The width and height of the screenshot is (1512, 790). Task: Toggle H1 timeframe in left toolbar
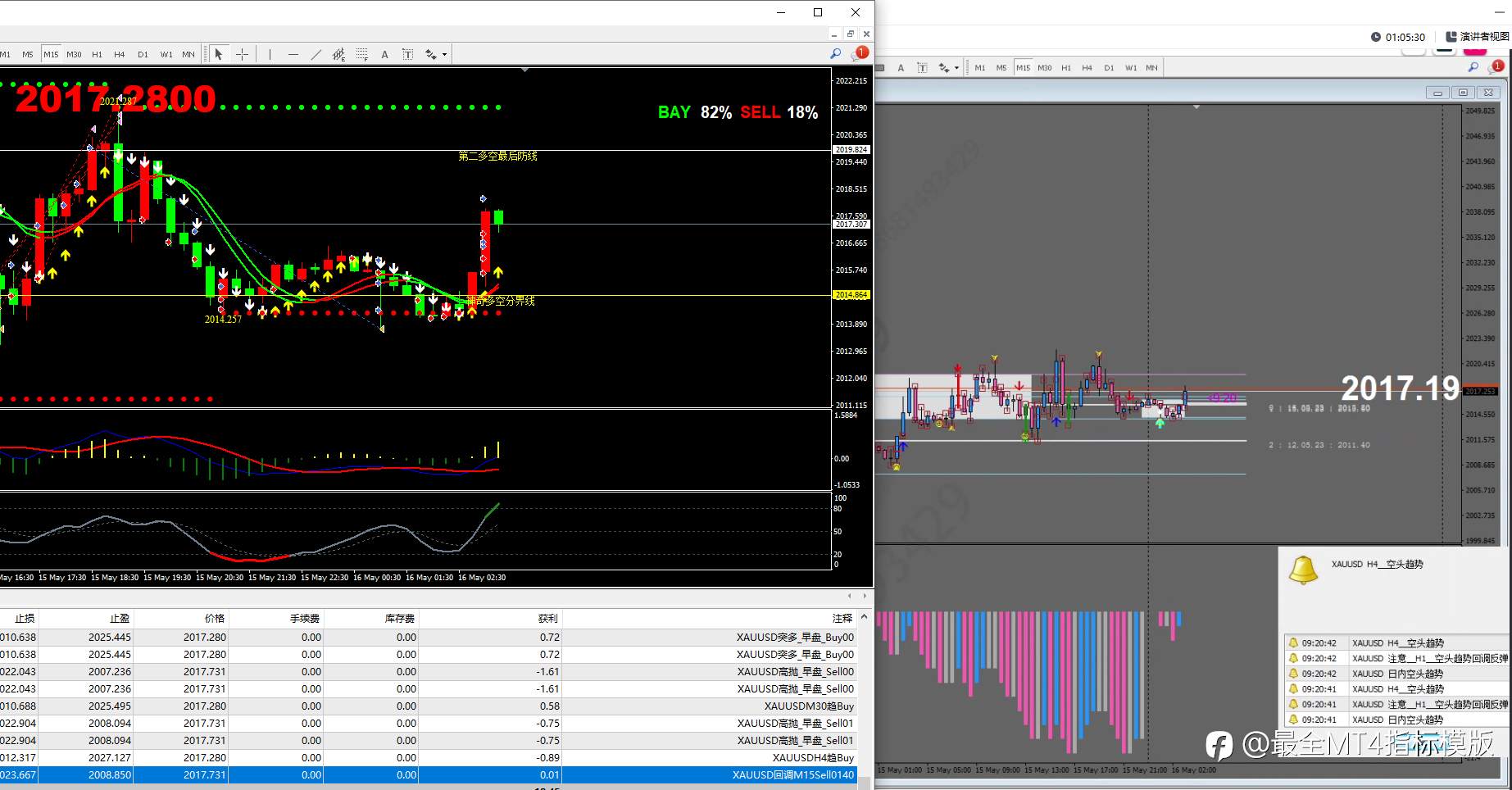(97, 54)
